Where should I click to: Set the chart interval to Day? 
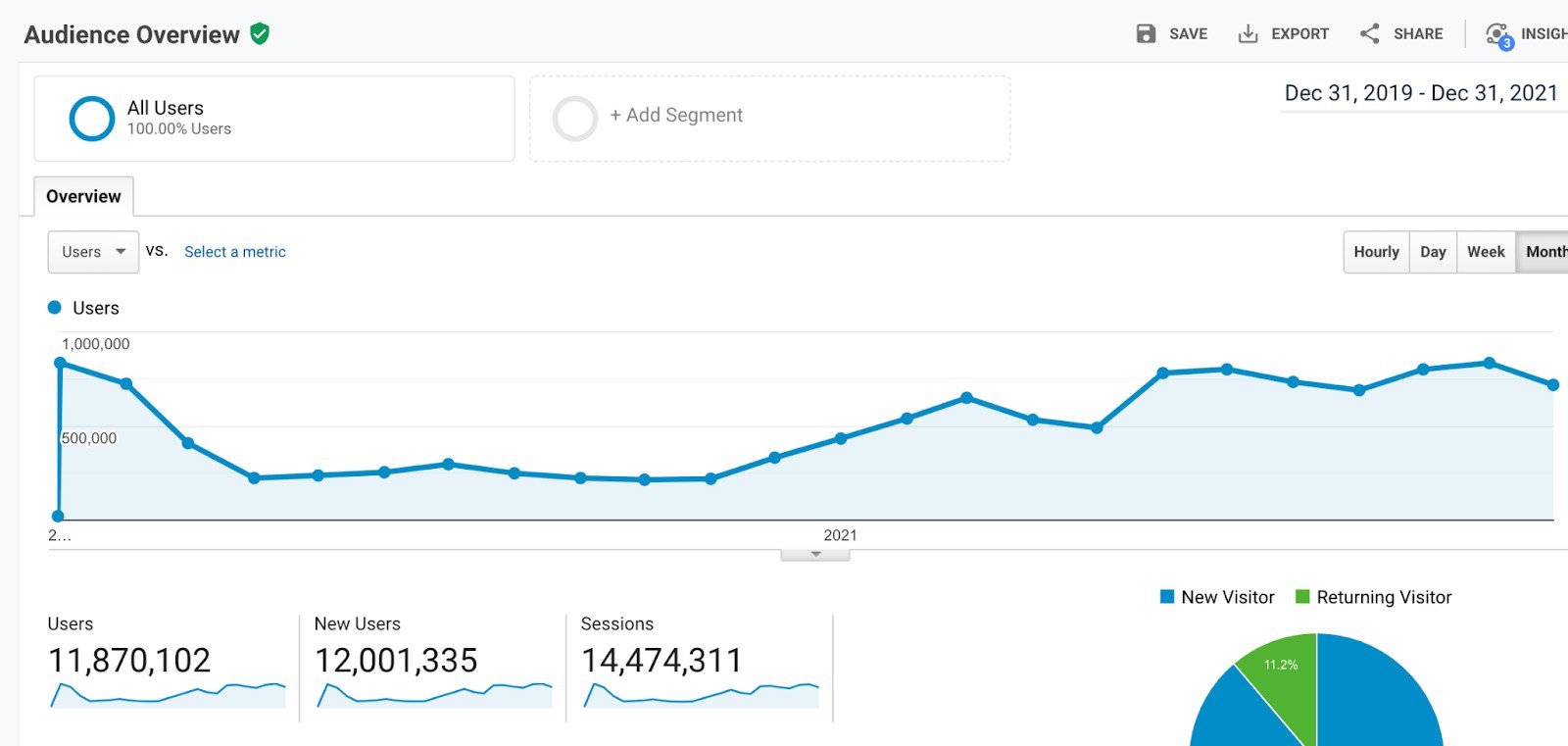(1433, 252)
